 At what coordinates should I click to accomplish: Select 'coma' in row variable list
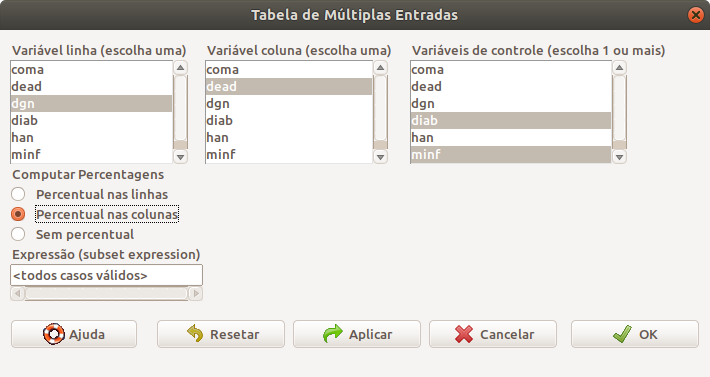tap(91, 70)
